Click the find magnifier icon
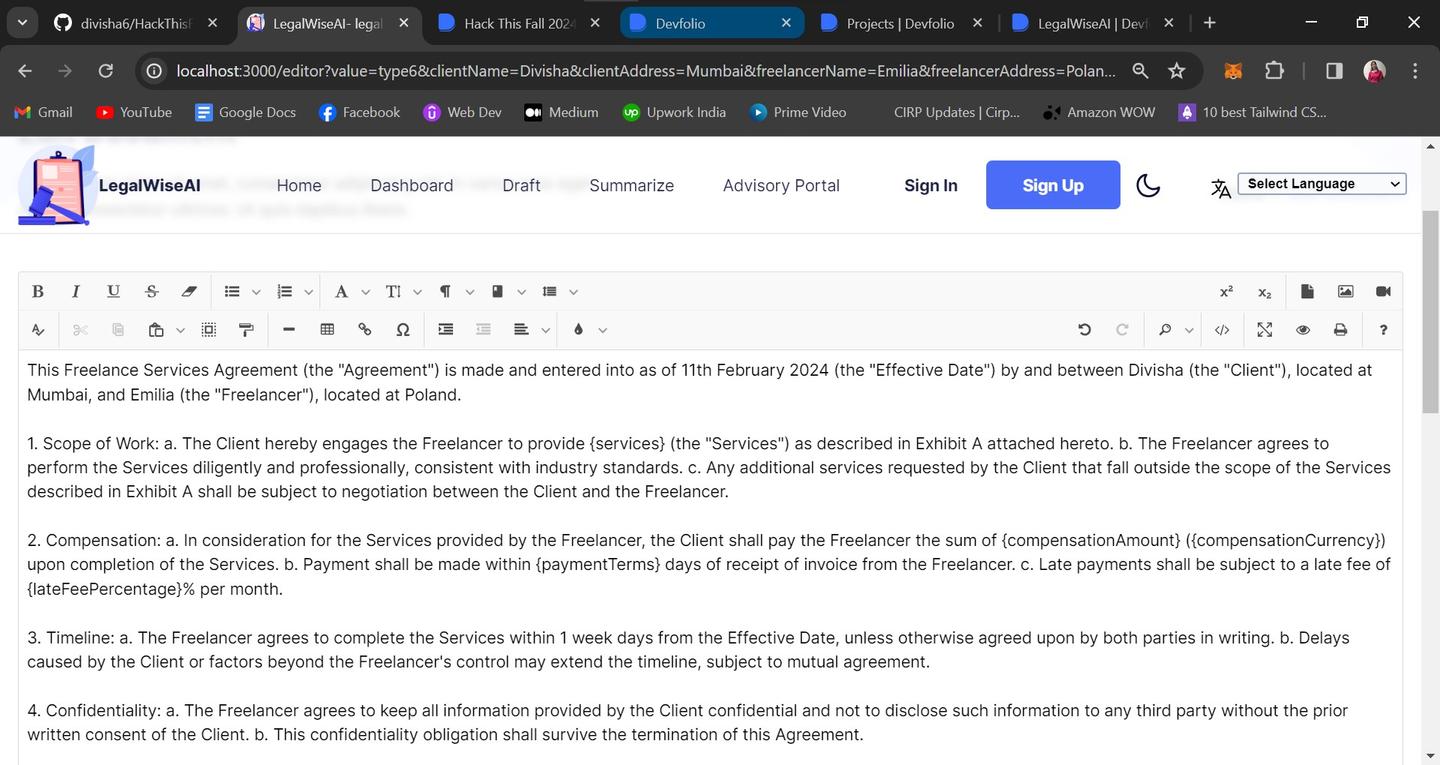1440x765 pixels. (1165, 329)
